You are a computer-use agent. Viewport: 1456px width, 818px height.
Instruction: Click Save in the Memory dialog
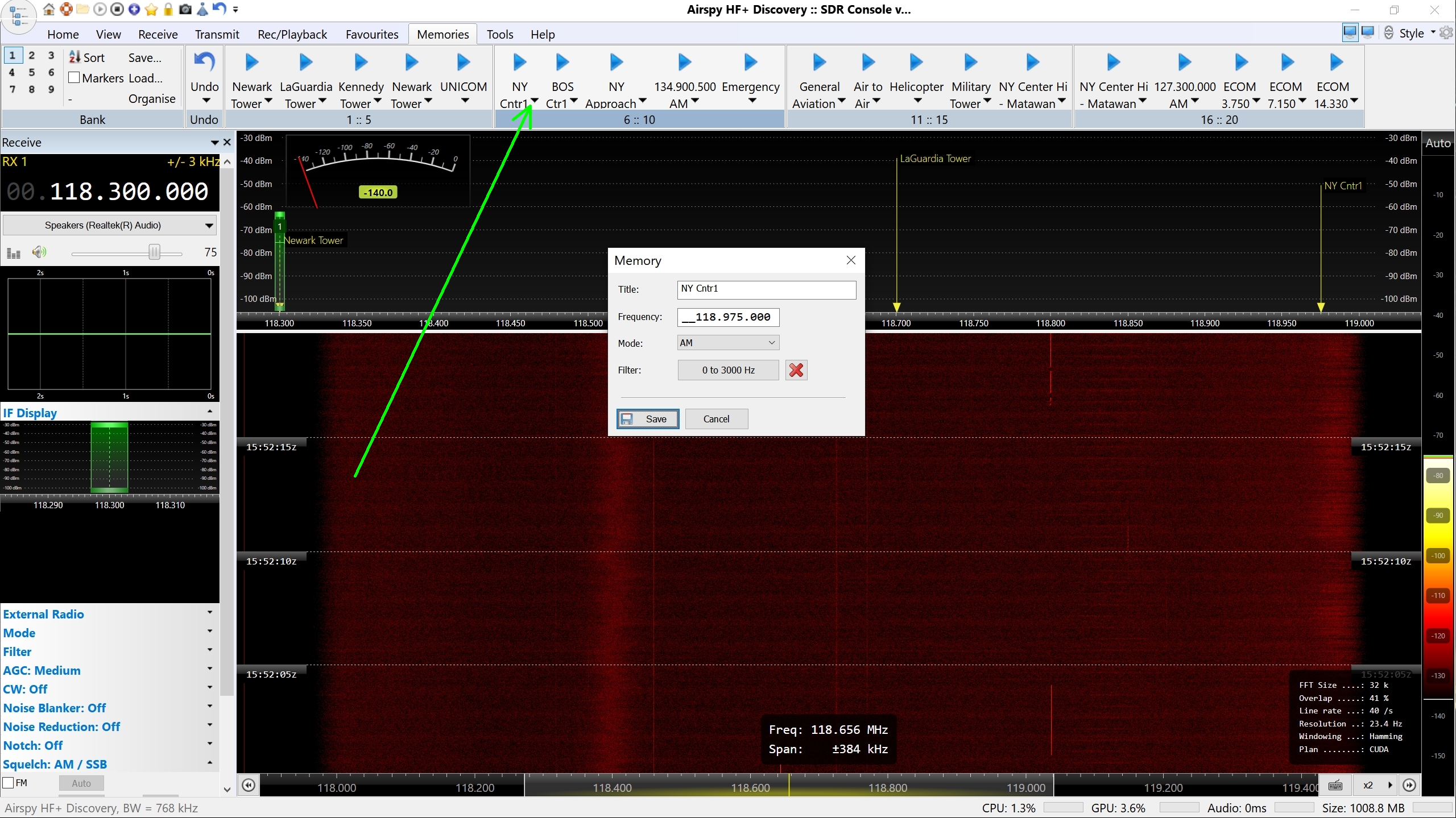[648, 419]
